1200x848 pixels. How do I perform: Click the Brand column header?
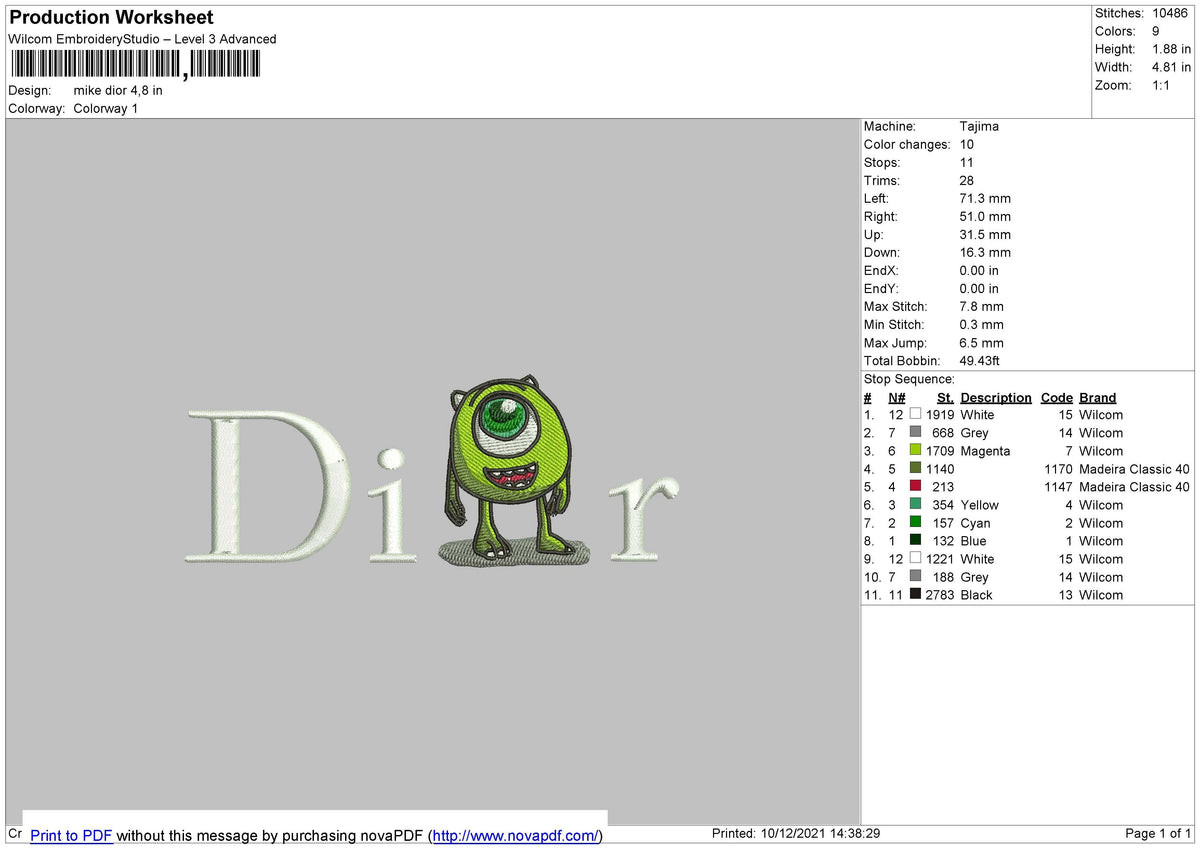click(1098, 397)
